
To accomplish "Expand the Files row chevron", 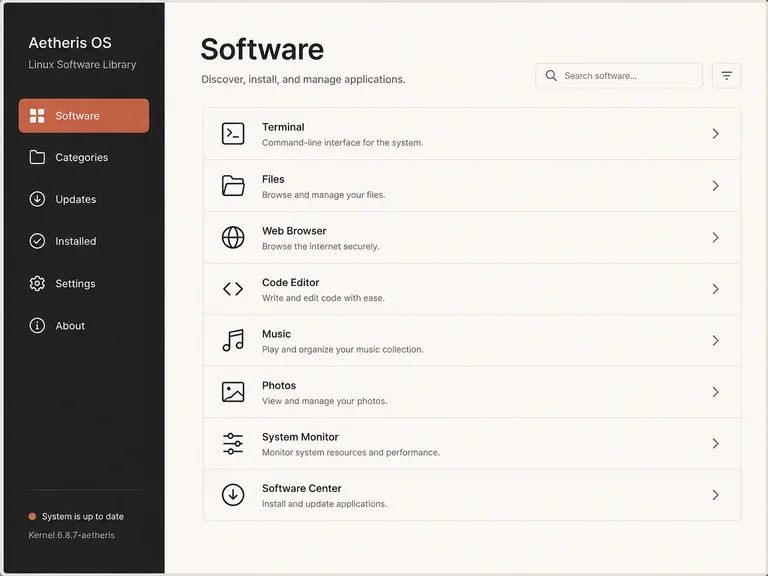I will tap(716, 186).
